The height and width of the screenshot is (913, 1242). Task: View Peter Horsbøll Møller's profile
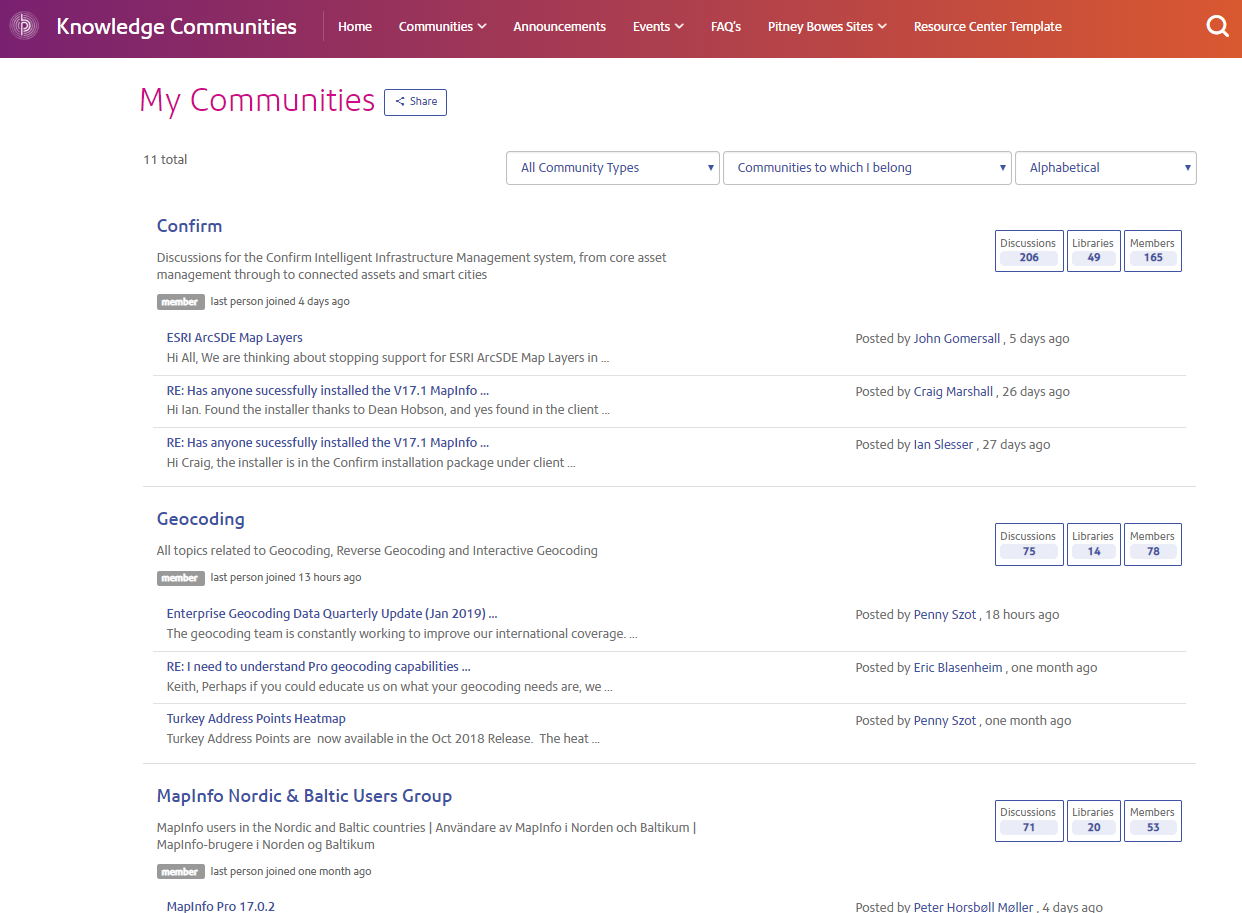pyautogui.click(x=974, y=907)
